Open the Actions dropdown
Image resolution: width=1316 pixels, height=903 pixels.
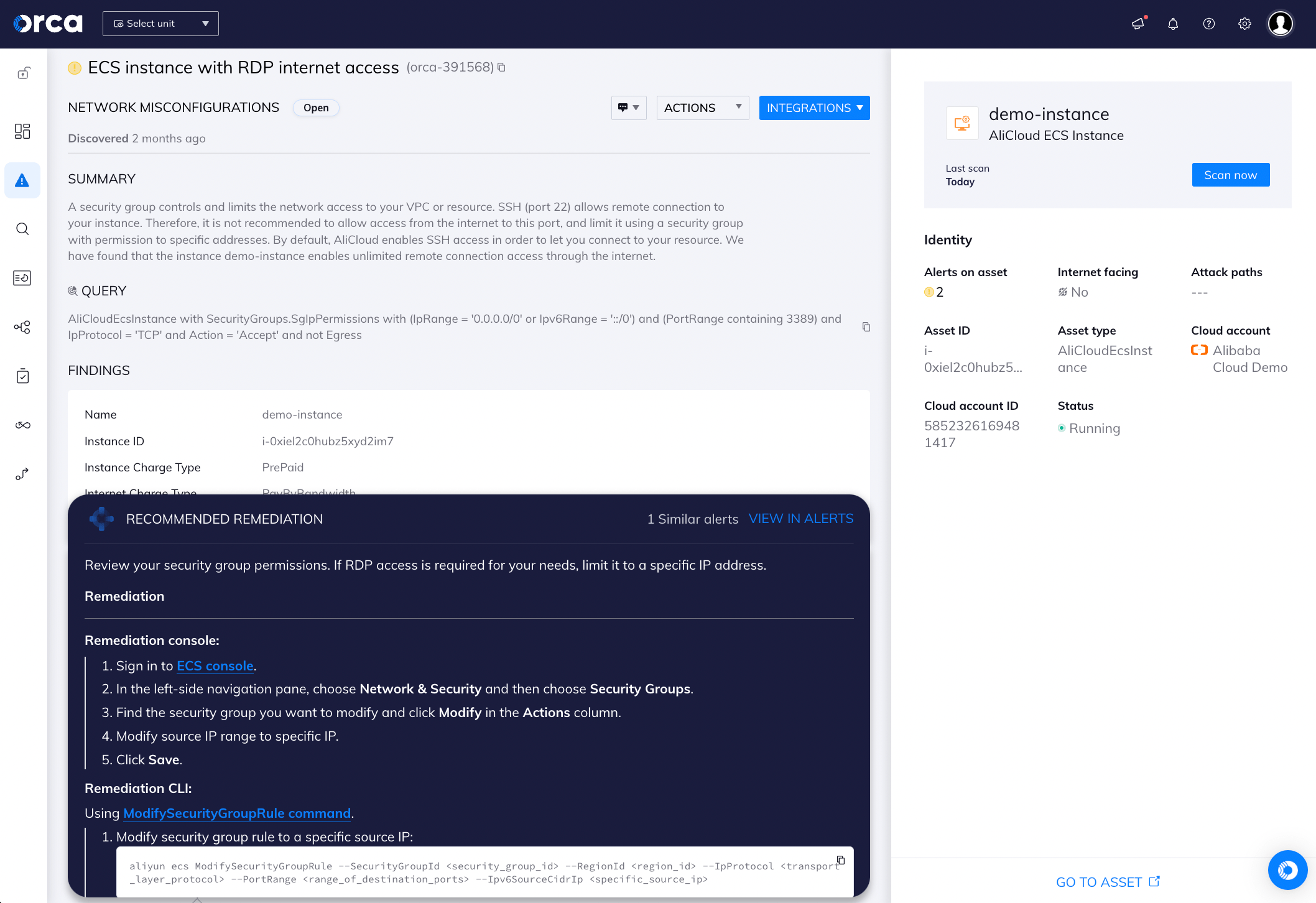702,108
